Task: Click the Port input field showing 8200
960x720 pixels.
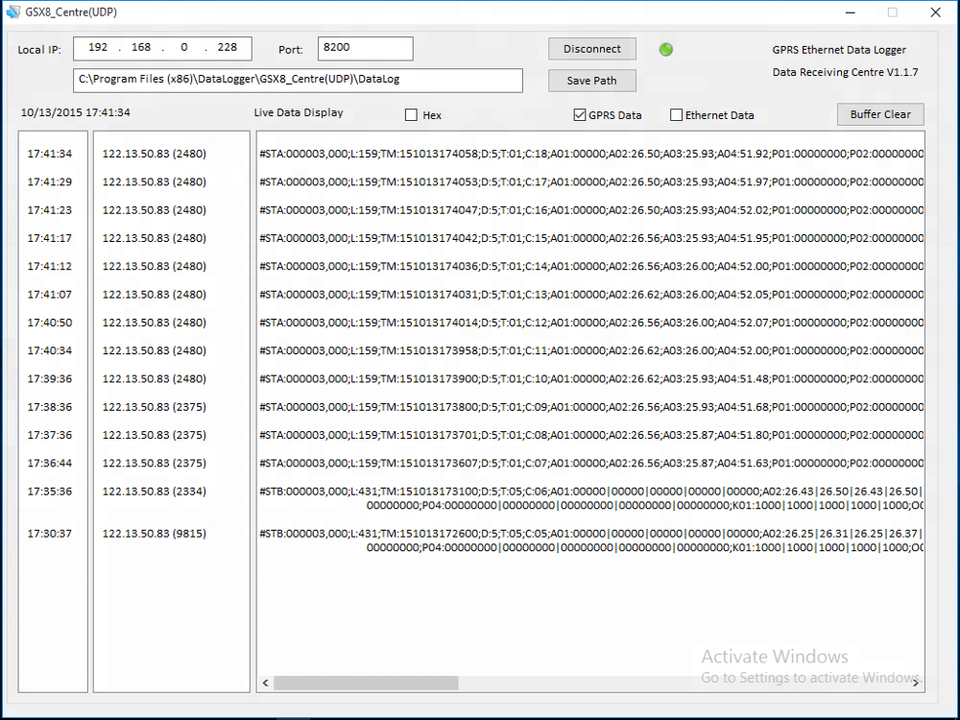Action: (x=365, y=48)
